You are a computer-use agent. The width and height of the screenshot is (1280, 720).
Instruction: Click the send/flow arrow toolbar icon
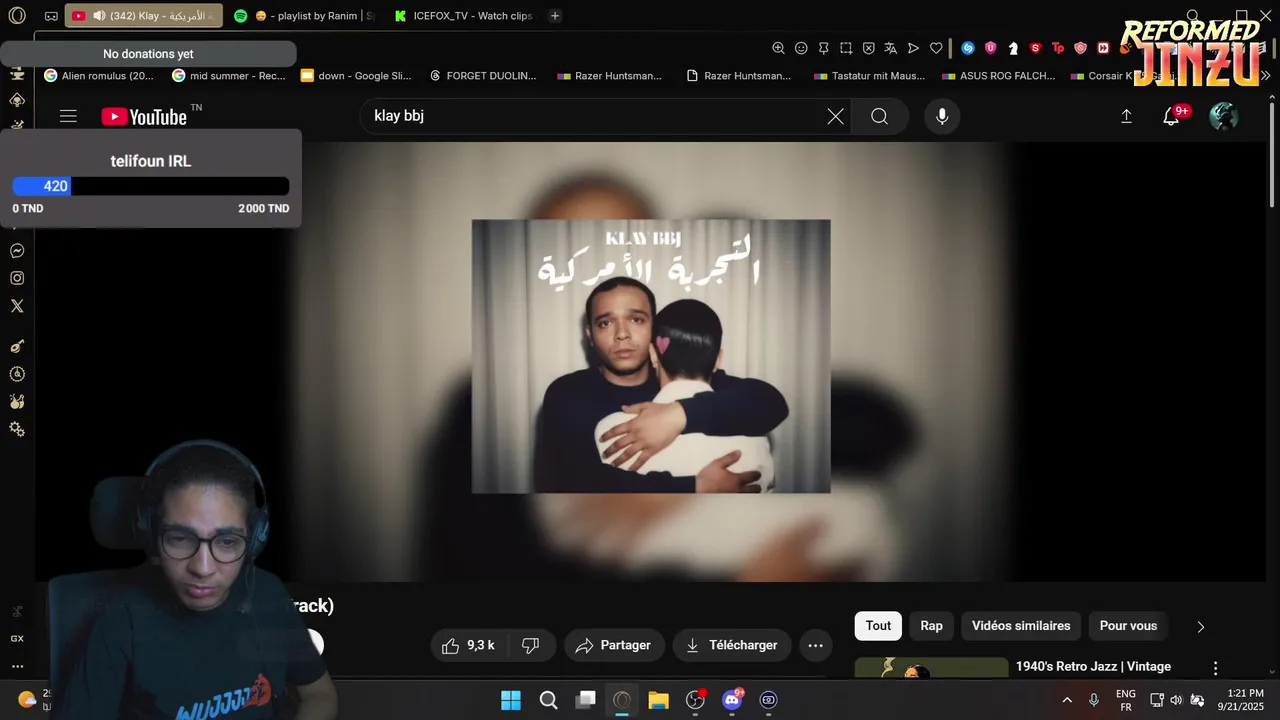(x=913, y=48)
